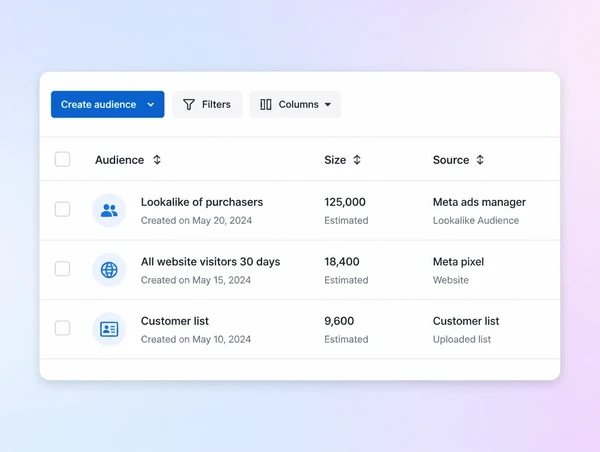Open Lookalike of purchasers audience
Viewport: 600px width, 452px height.
202,202
